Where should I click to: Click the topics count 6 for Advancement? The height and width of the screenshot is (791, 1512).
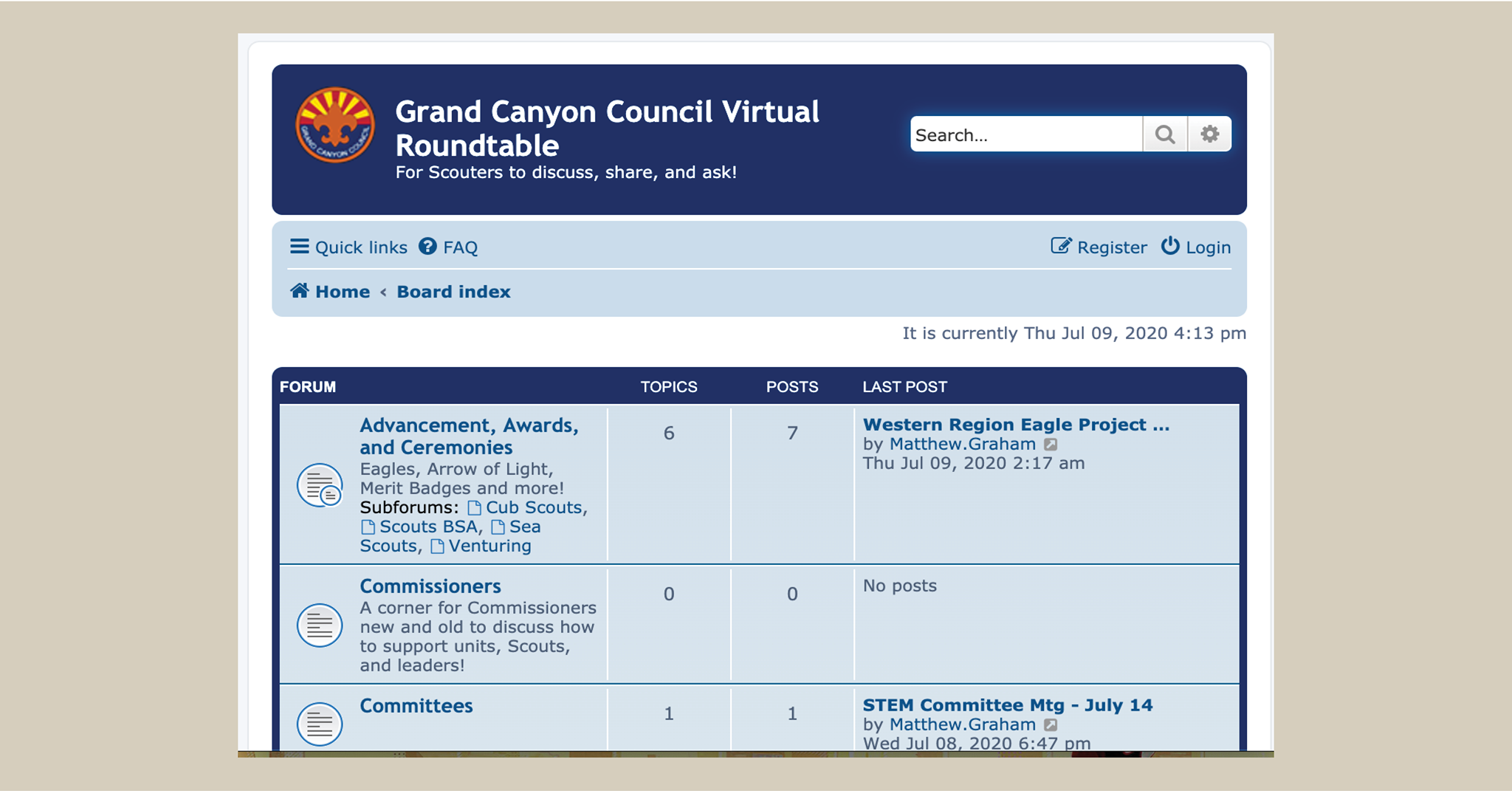[669, 433]
